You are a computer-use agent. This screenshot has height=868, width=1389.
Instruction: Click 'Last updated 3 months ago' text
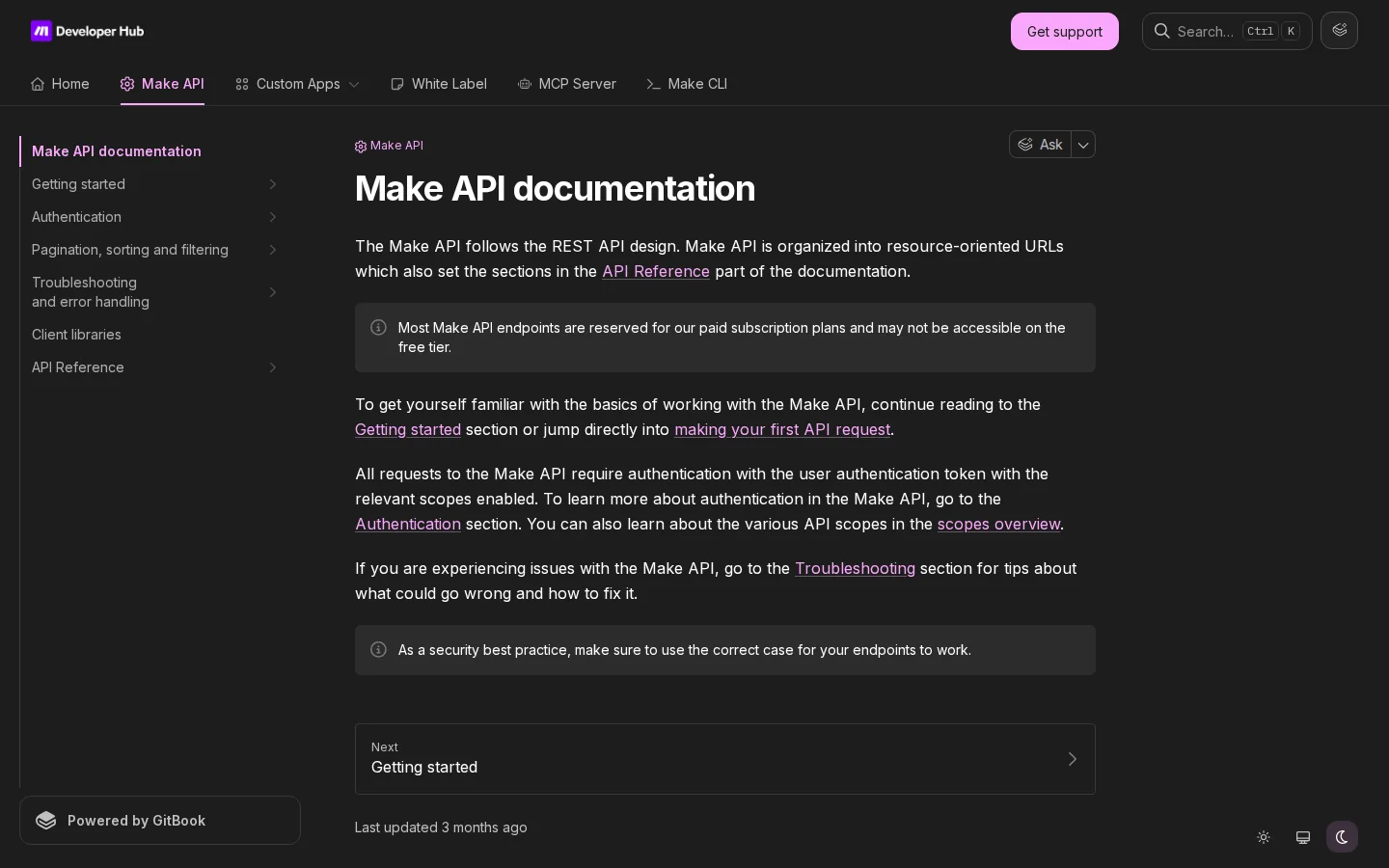point(441,827)
